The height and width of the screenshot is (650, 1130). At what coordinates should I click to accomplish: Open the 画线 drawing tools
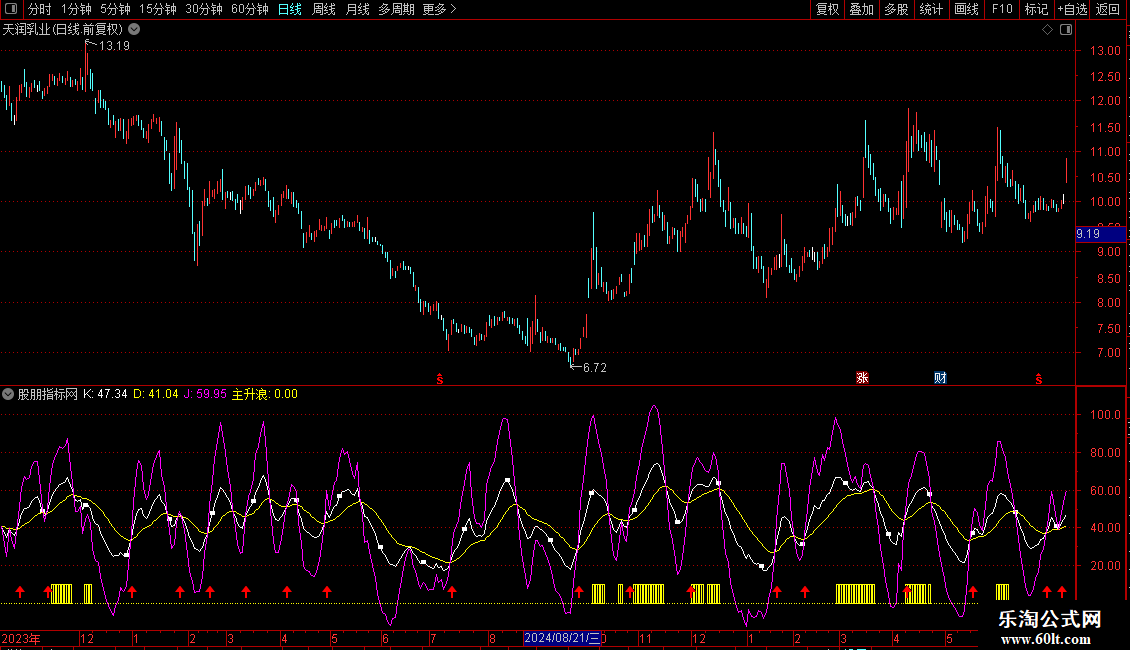coord(966,9)
